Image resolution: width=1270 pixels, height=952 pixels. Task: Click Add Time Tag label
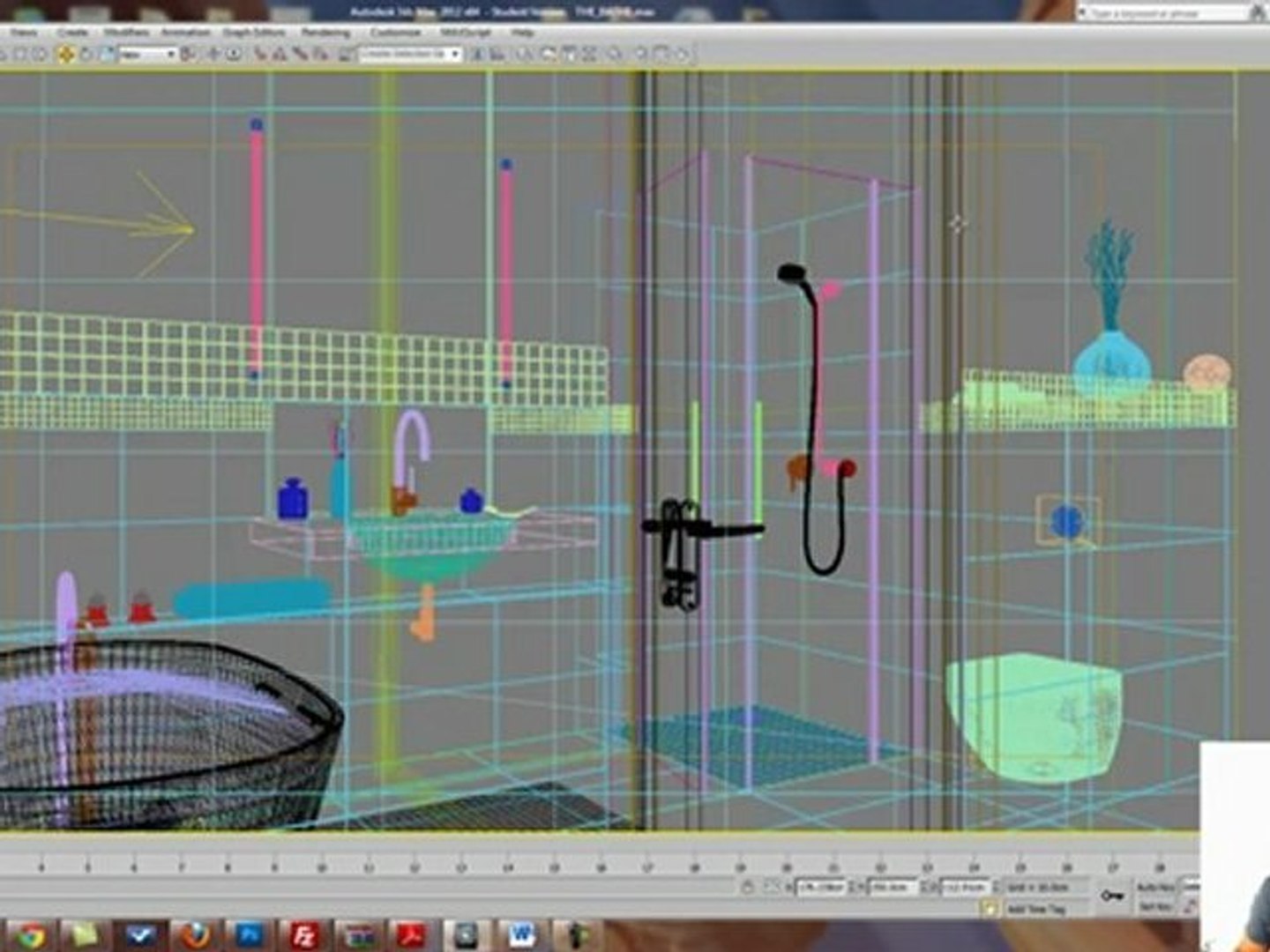(x=1036, y=908)
